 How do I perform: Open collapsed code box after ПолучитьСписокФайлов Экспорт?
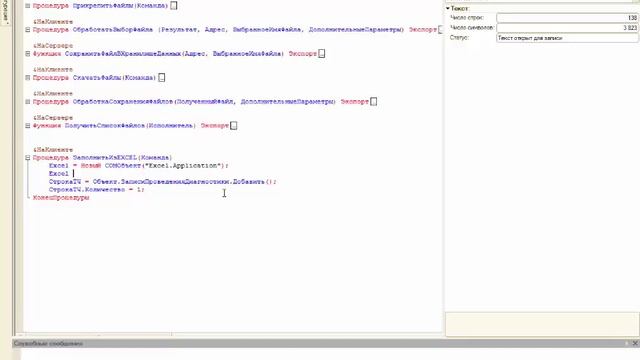coord(233,126)
